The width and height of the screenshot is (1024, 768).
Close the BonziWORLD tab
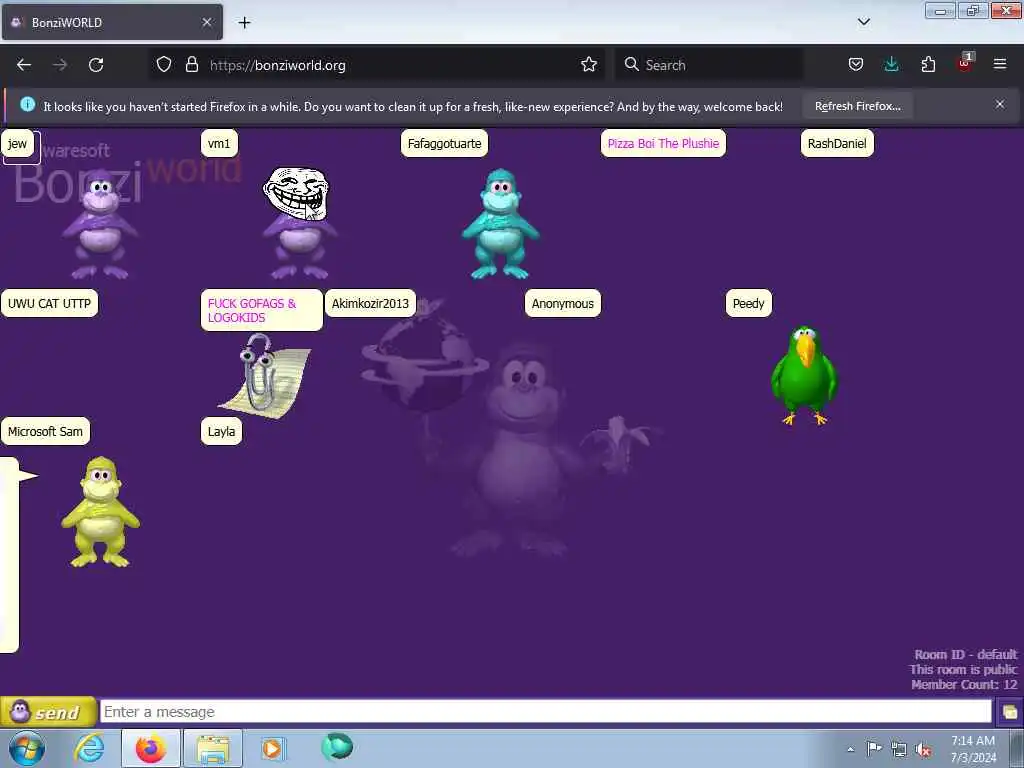(x=206, y=22)
